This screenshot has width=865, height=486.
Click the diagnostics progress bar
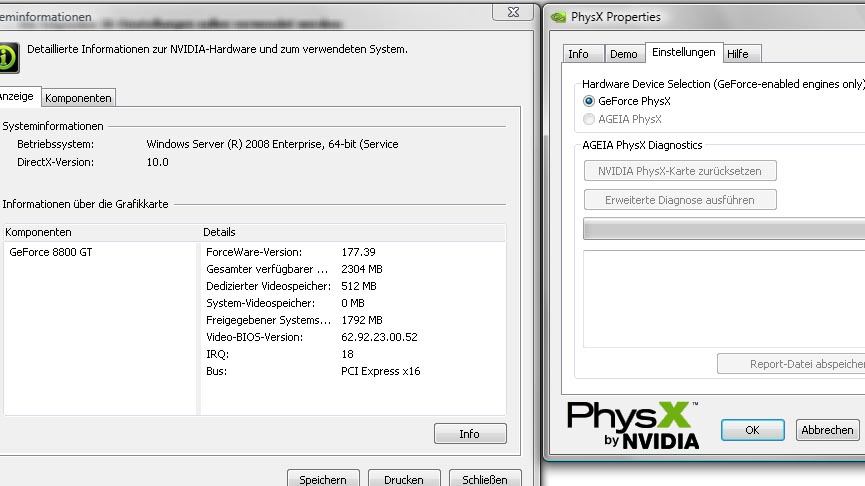[x=724, y=229]
